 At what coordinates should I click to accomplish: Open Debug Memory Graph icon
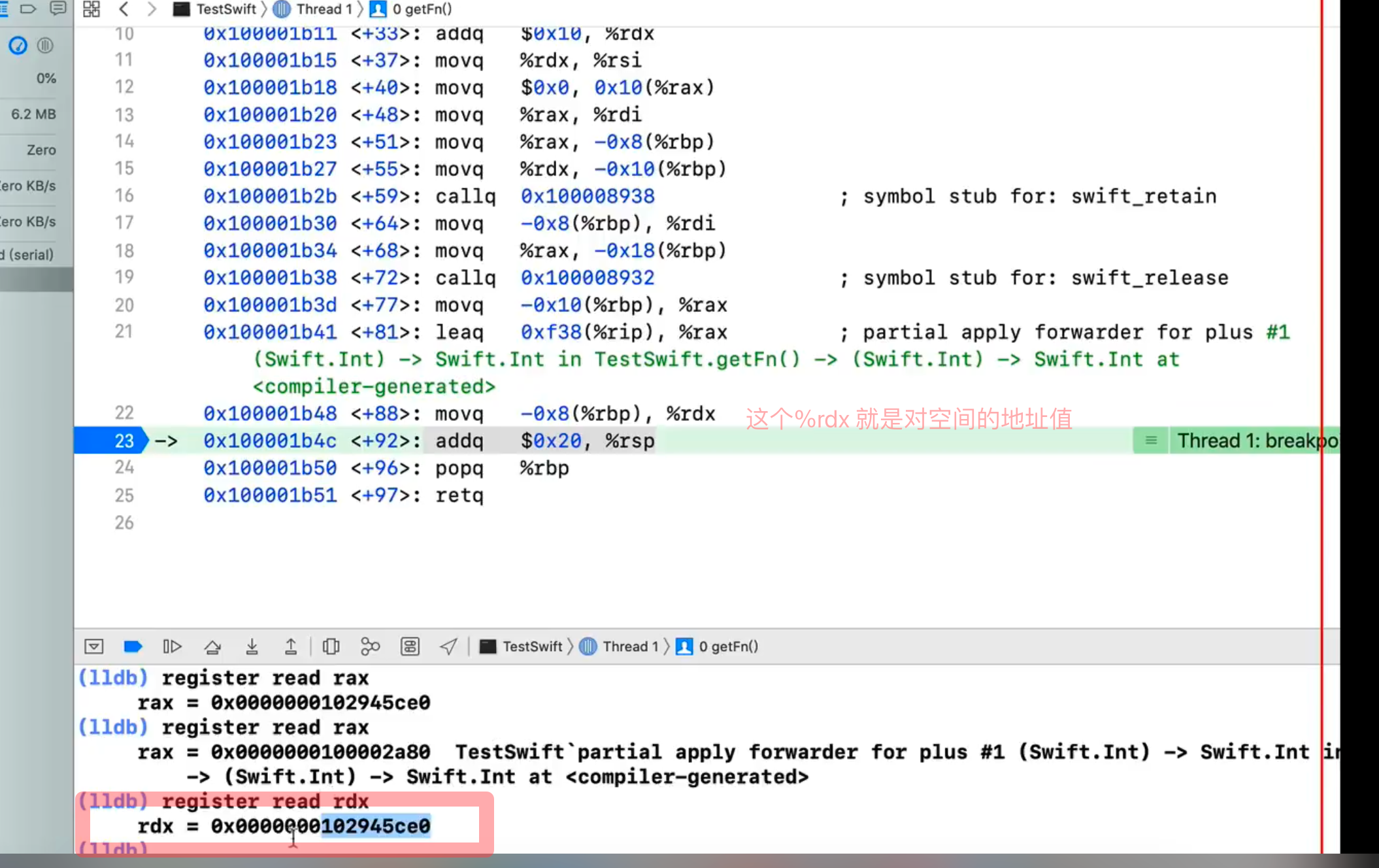370,646
